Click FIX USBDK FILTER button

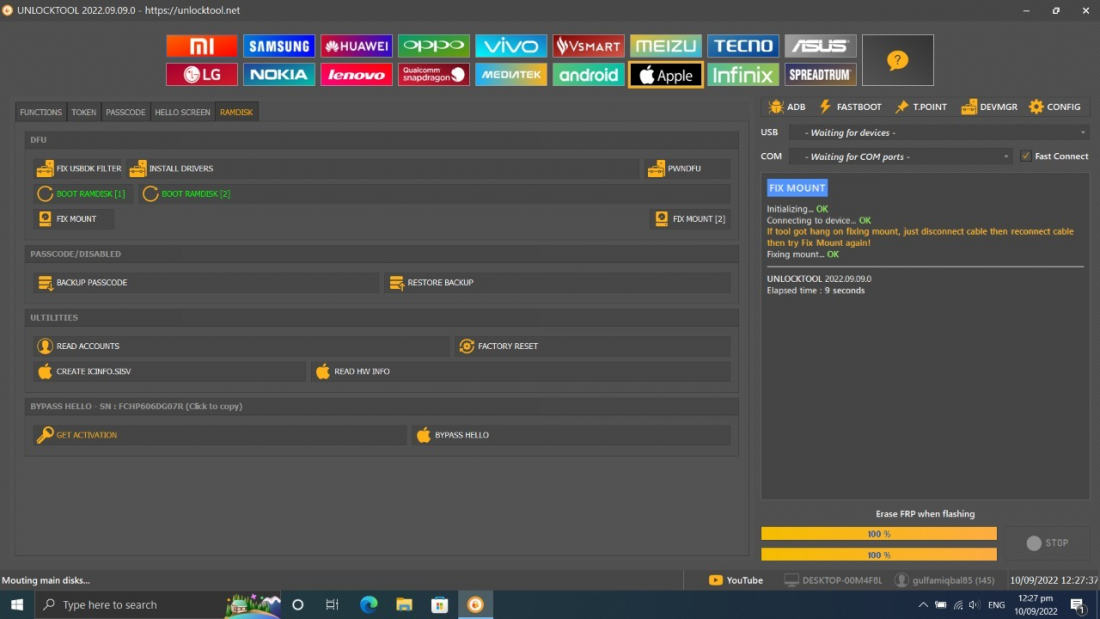(79, 168)
